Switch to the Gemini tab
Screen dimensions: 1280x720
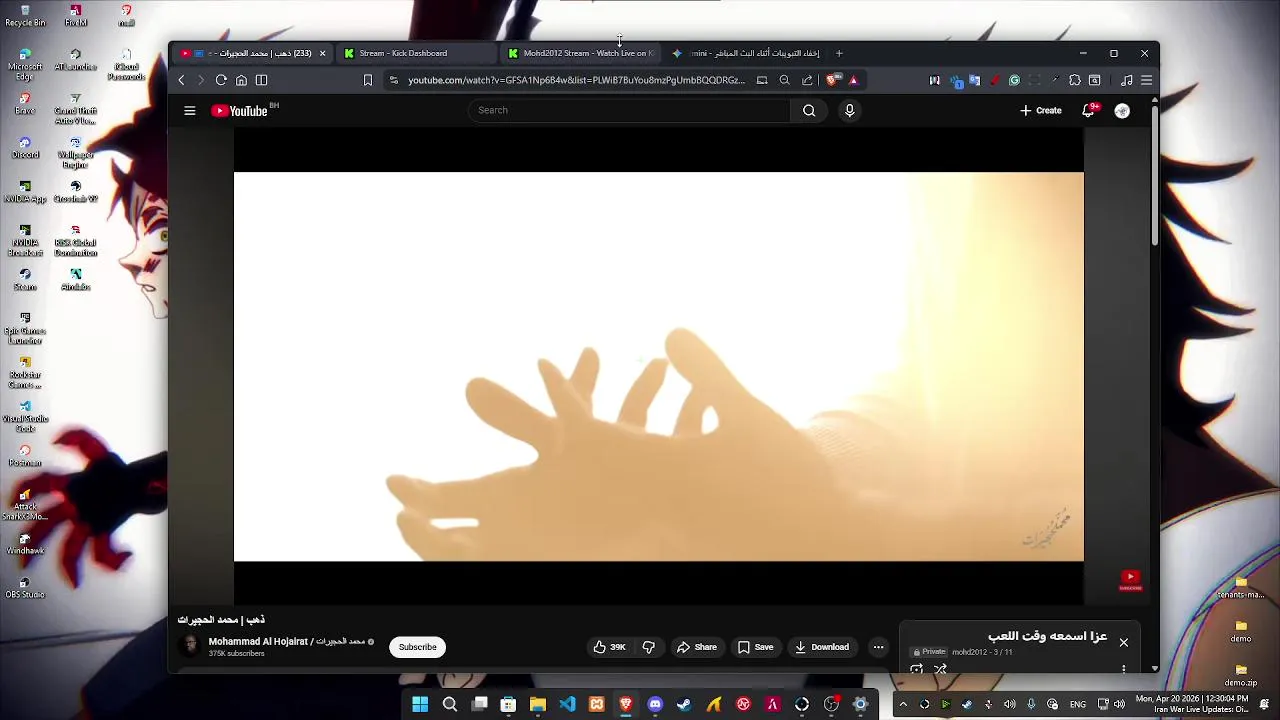[745, 53]
